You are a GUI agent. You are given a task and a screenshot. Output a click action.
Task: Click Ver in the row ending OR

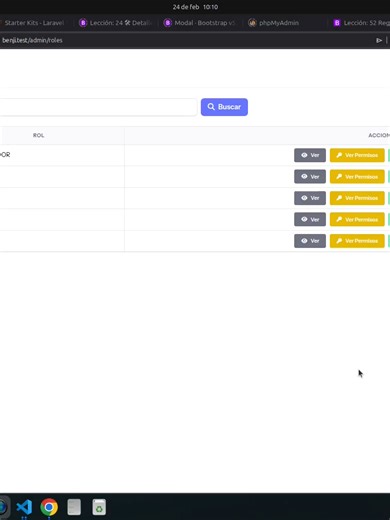coord(310,155)
